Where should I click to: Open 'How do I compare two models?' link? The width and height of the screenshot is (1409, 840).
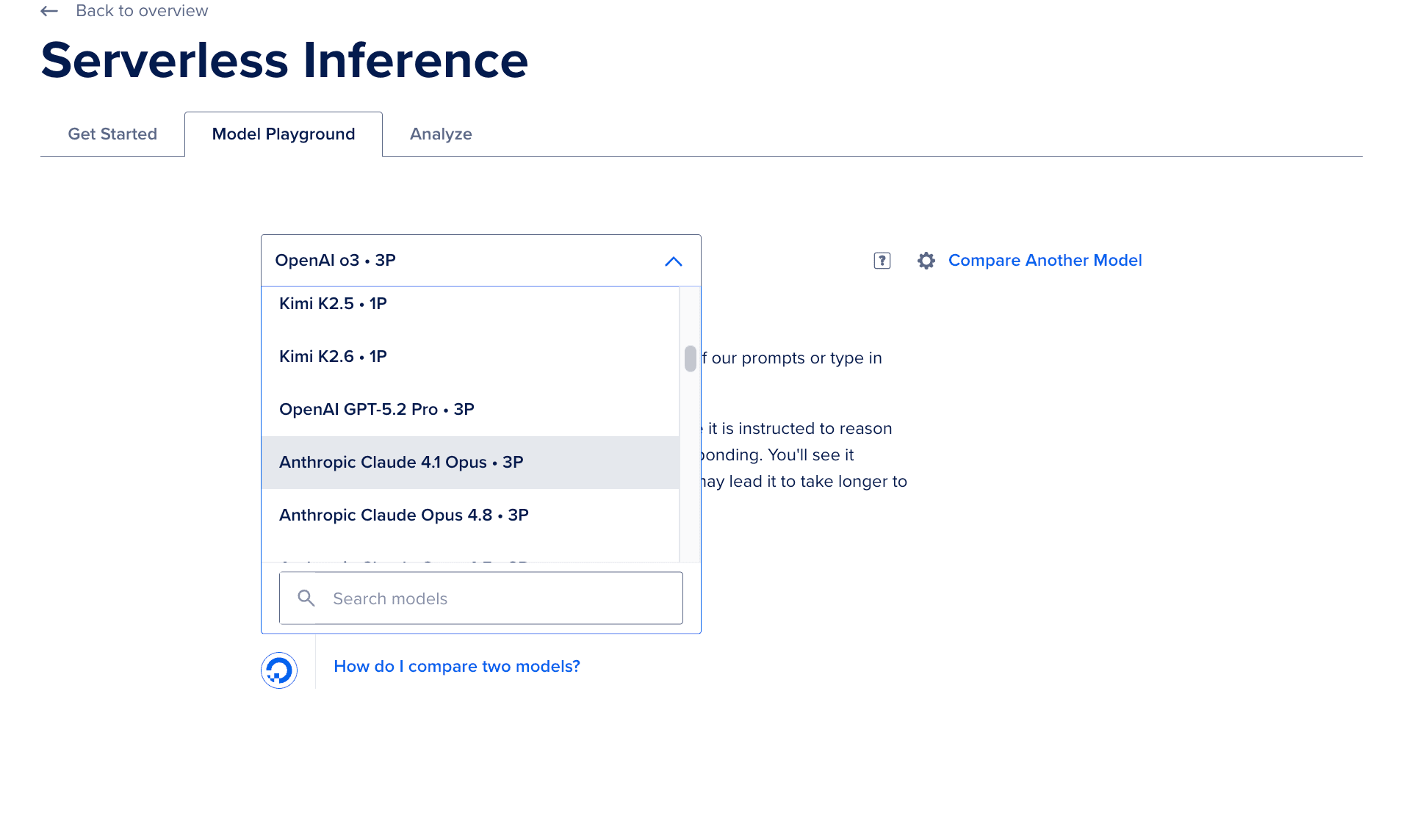click(457, 667)
